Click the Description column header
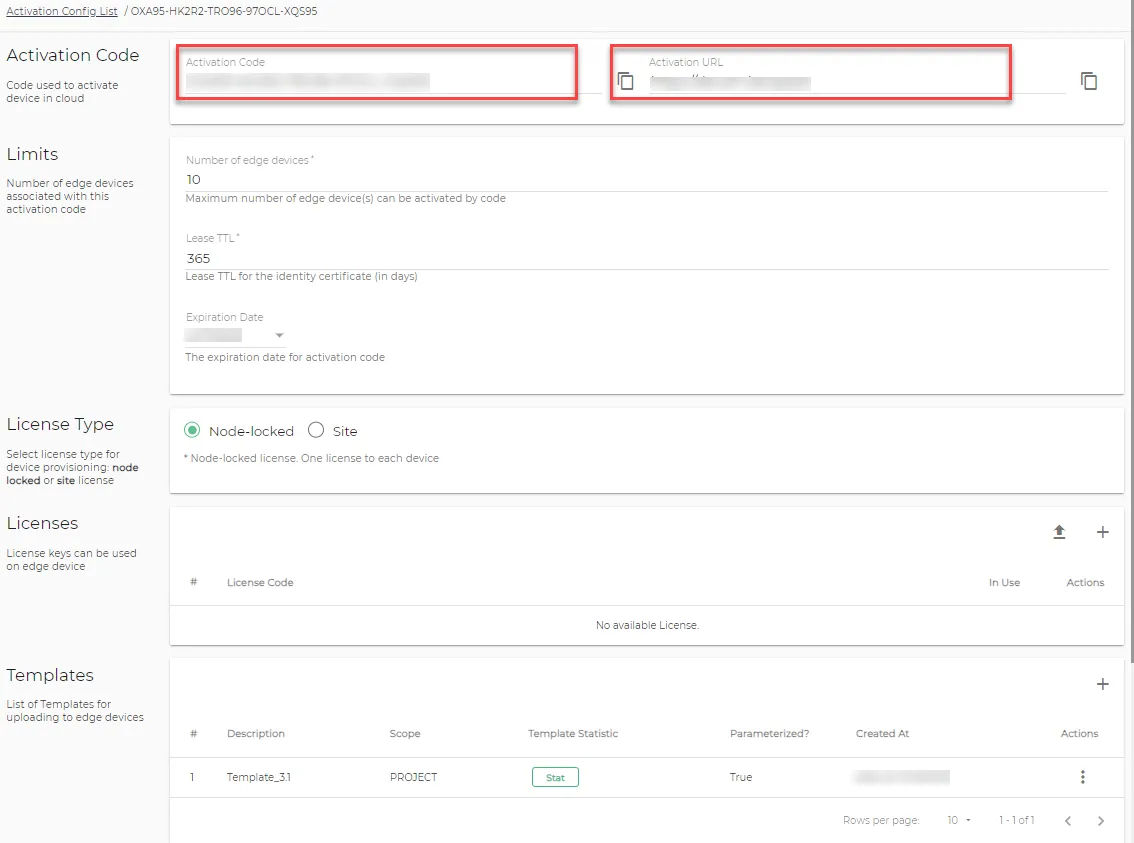Screen dimensions: 1134x843 tap(256, 734)
